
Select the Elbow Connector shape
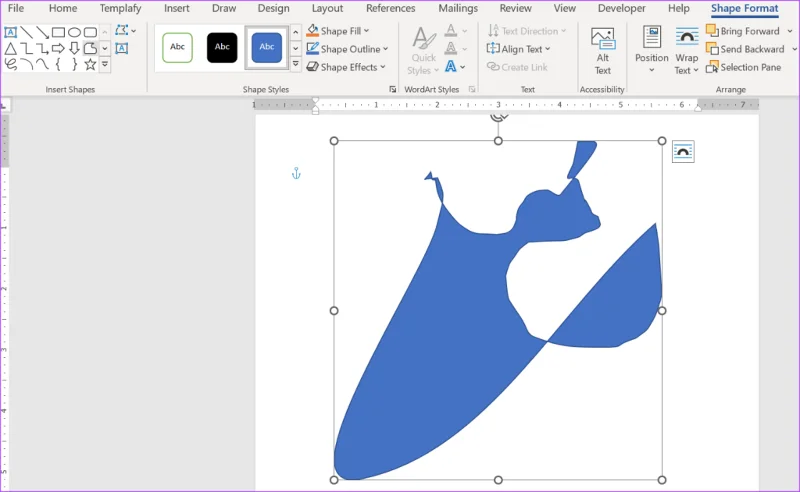[x=27, y=49]
